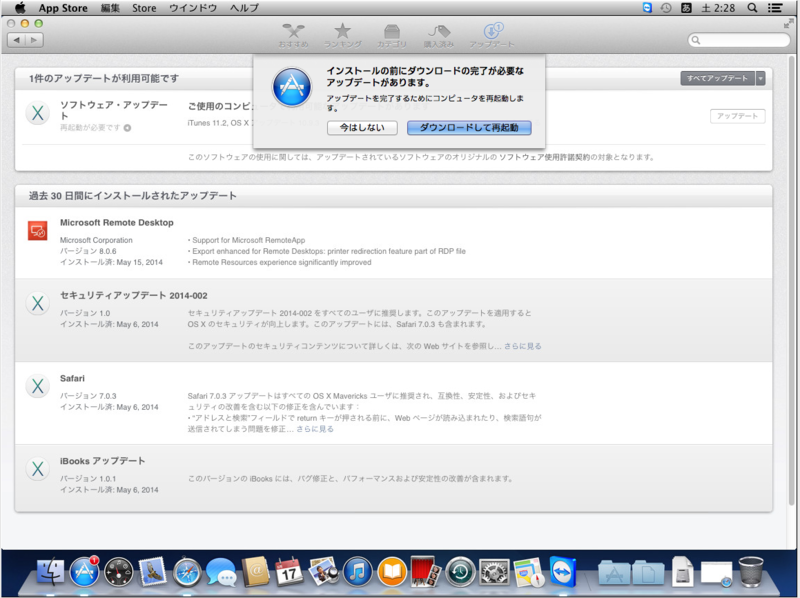Click the セキュリティアップデート 2014-002 title
The width and height of the screenshot is (800, 598).
pos(134,295)
